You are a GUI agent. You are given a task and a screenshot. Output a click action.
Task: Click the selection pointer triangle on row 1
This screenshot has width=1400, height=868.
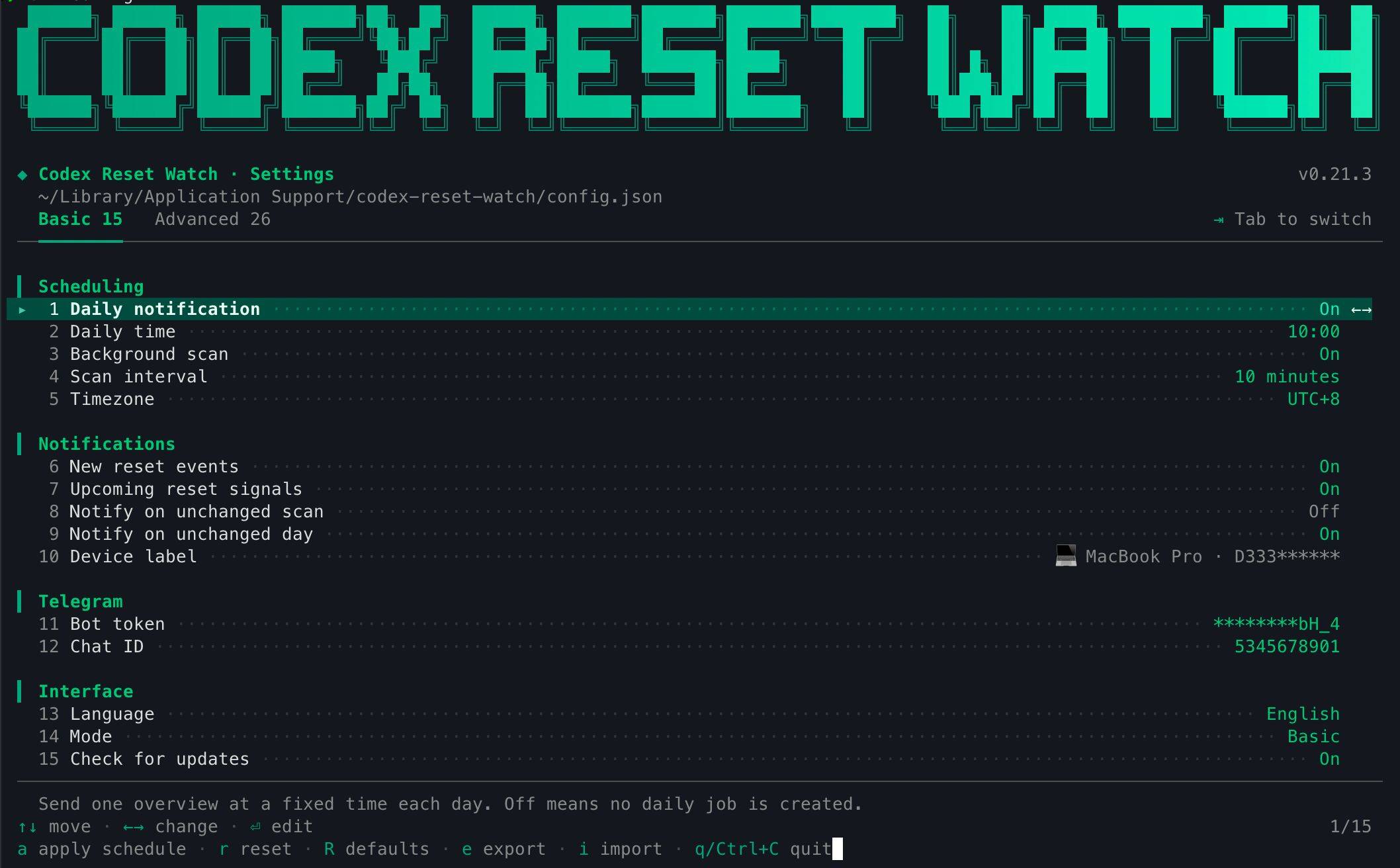point(22,310)
